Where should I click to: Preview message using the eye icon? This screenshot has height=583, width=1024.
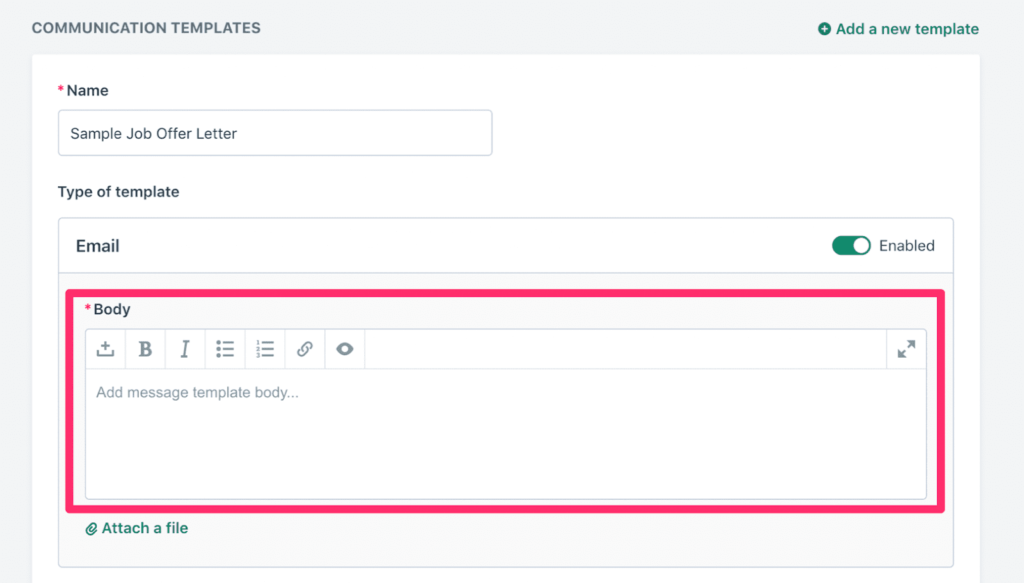coord(345,349)
